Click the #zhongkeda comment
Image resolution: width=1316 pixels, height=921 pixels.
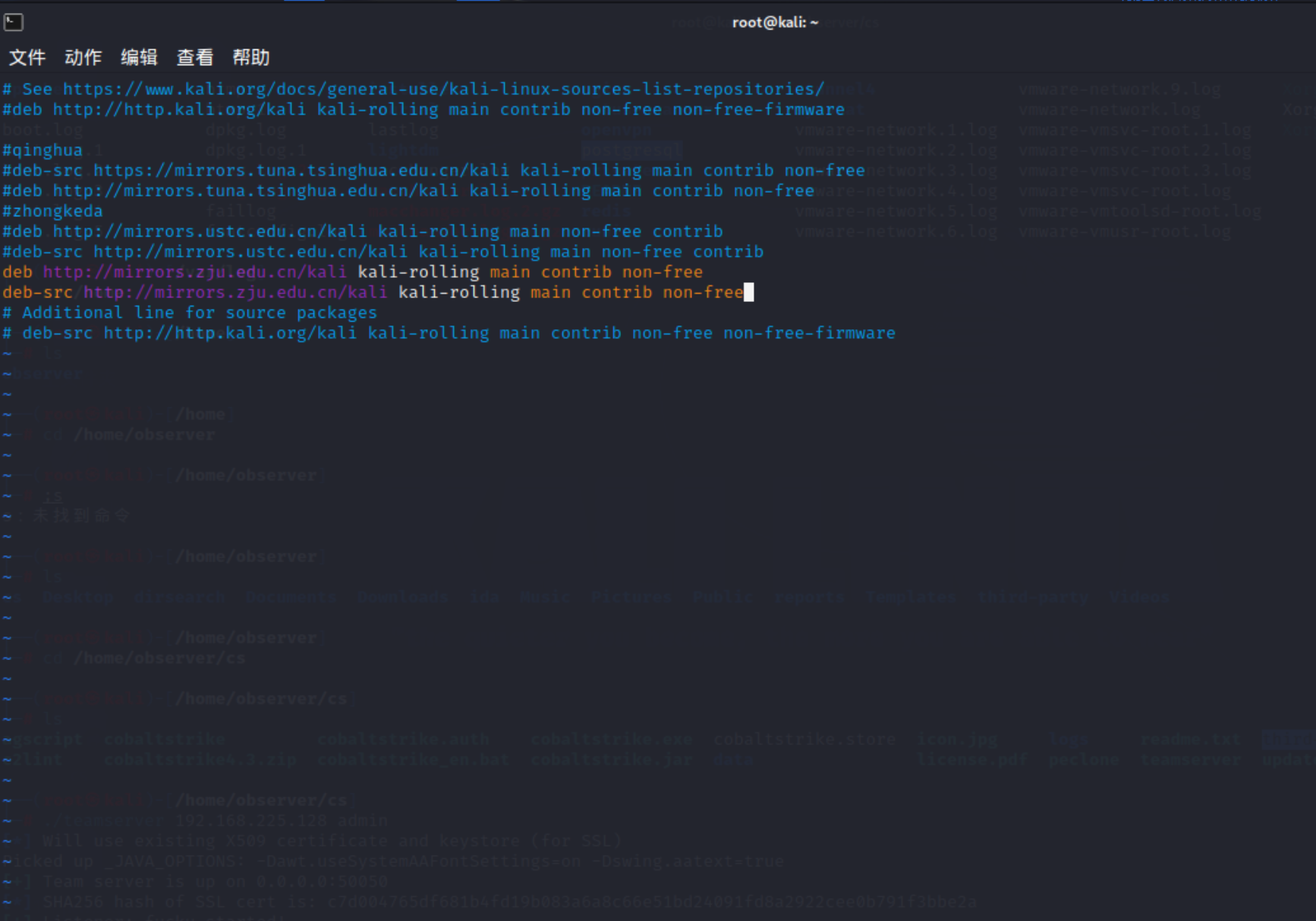[52, 211]
